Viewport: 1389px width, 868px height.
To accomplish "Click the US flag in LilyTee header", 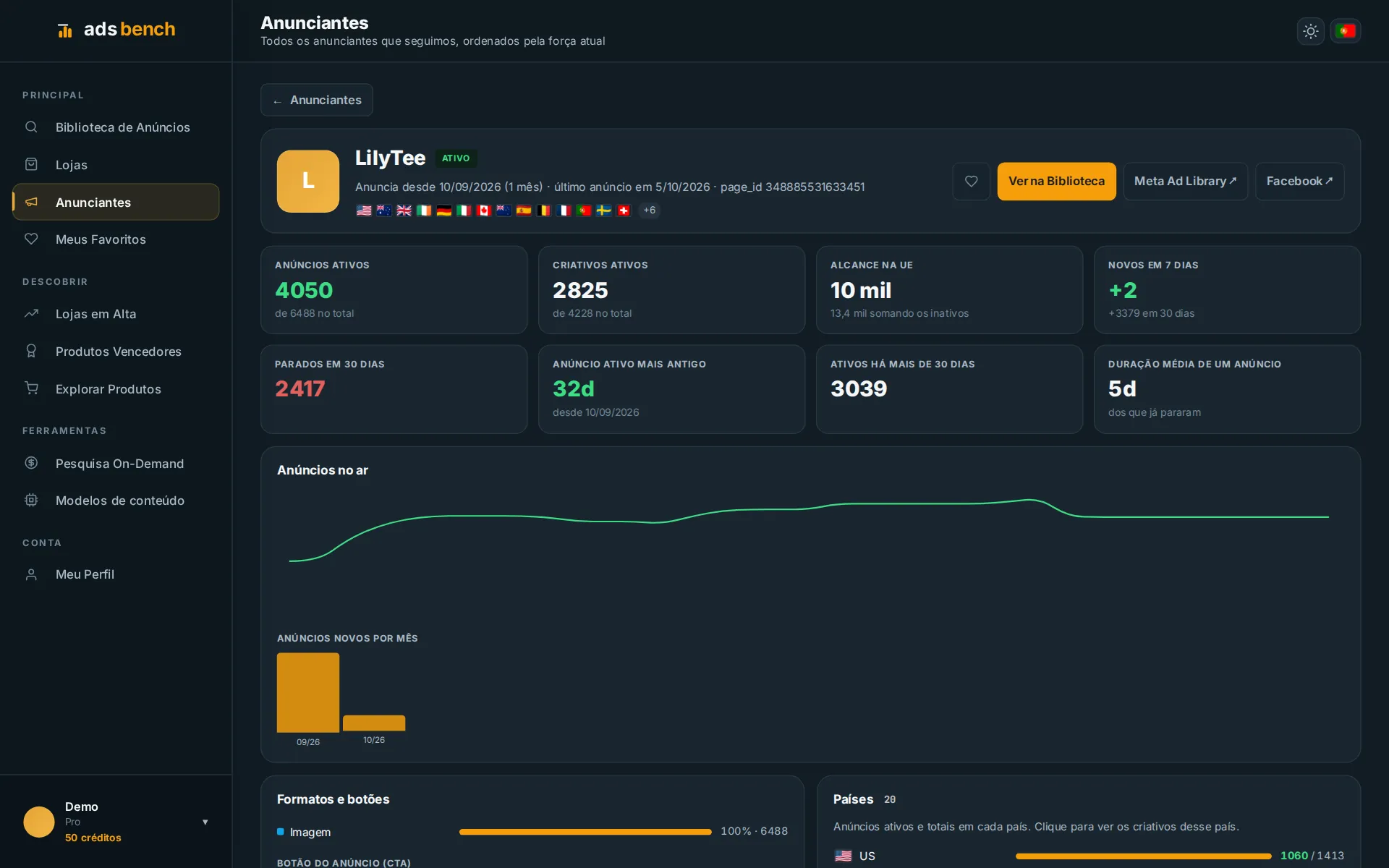I will click(364, 210).
